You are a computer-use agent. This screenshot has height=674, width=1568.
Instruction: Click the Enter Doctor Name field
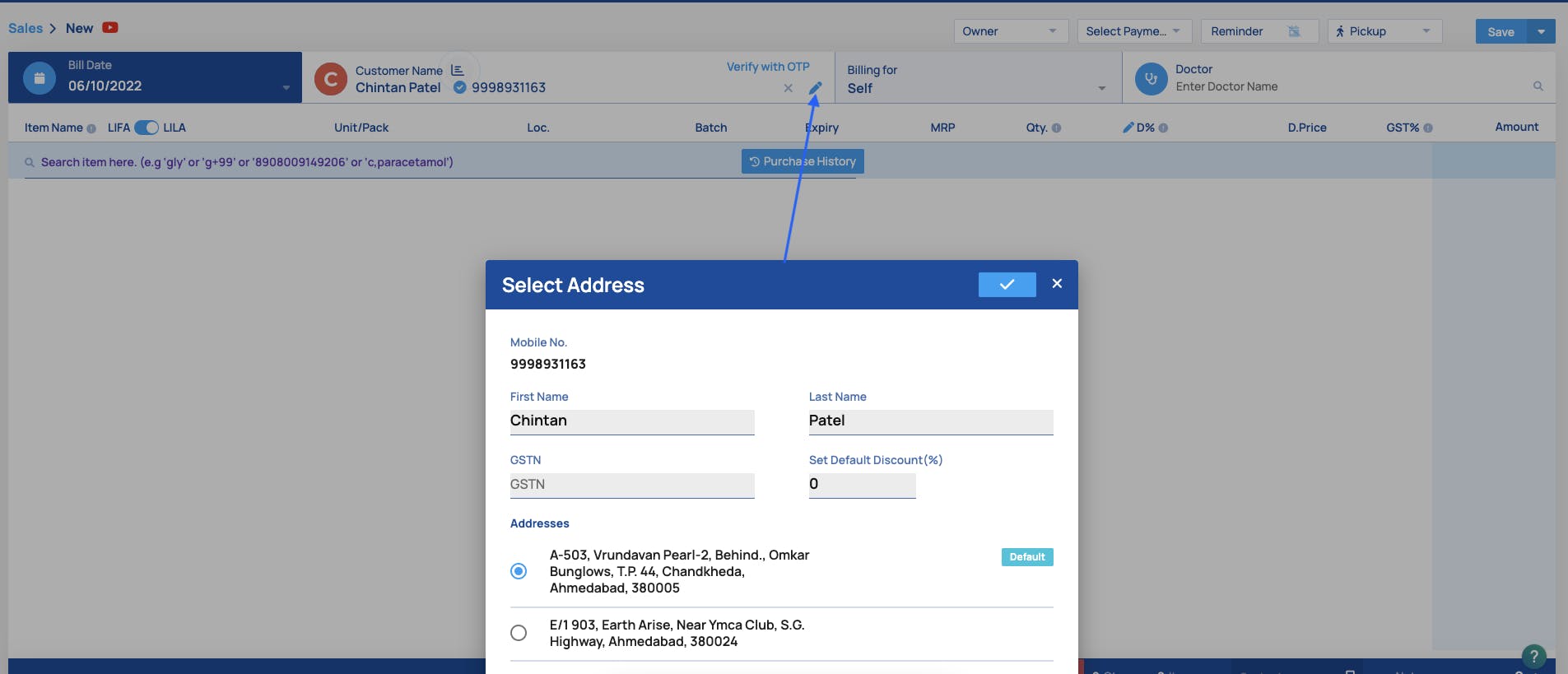[x=1350, y=86]
